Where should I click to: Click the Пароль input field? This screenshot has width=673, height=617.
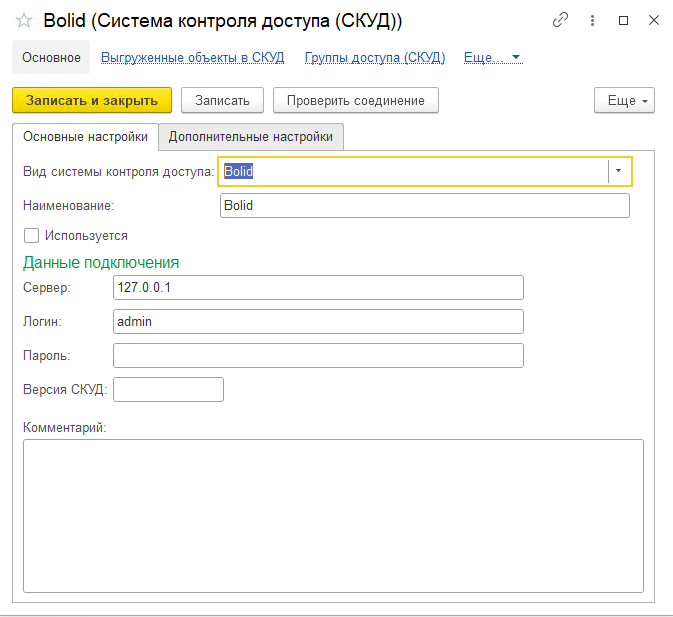pyautogui.click(x=318, y=355)
